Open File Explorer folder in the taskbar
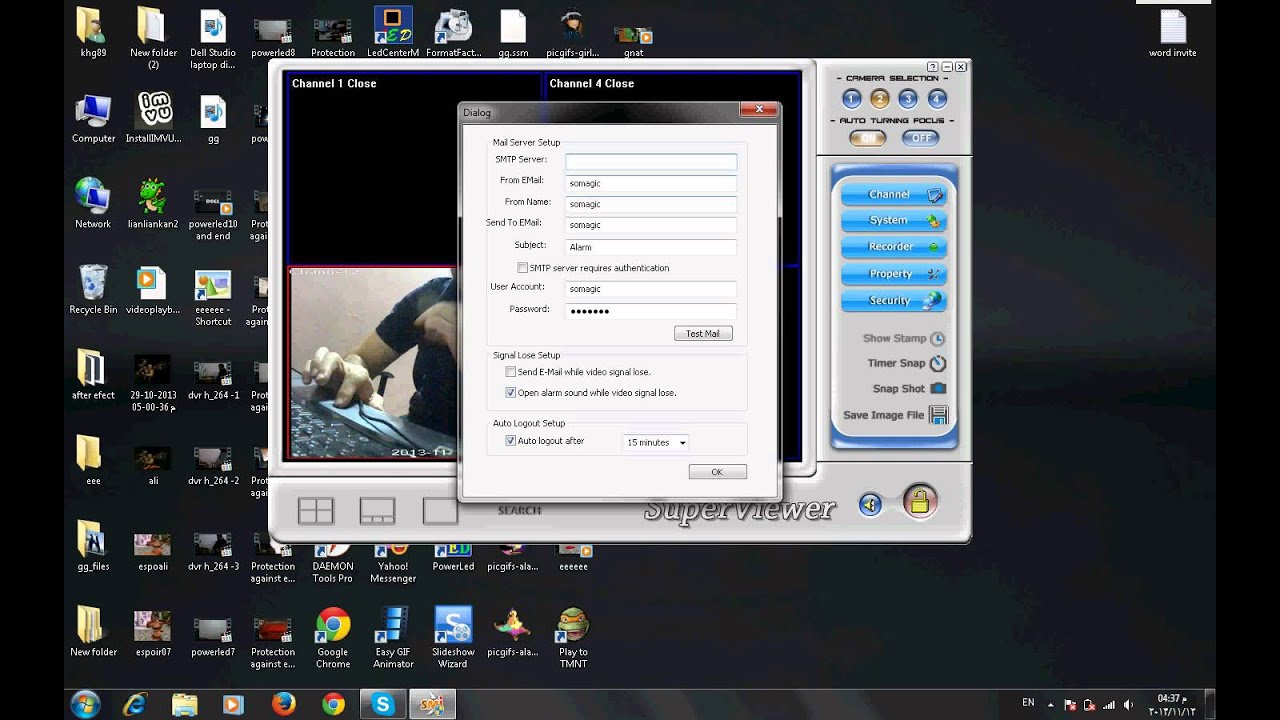Screen dimensions: 1280x720 point(184,704)
